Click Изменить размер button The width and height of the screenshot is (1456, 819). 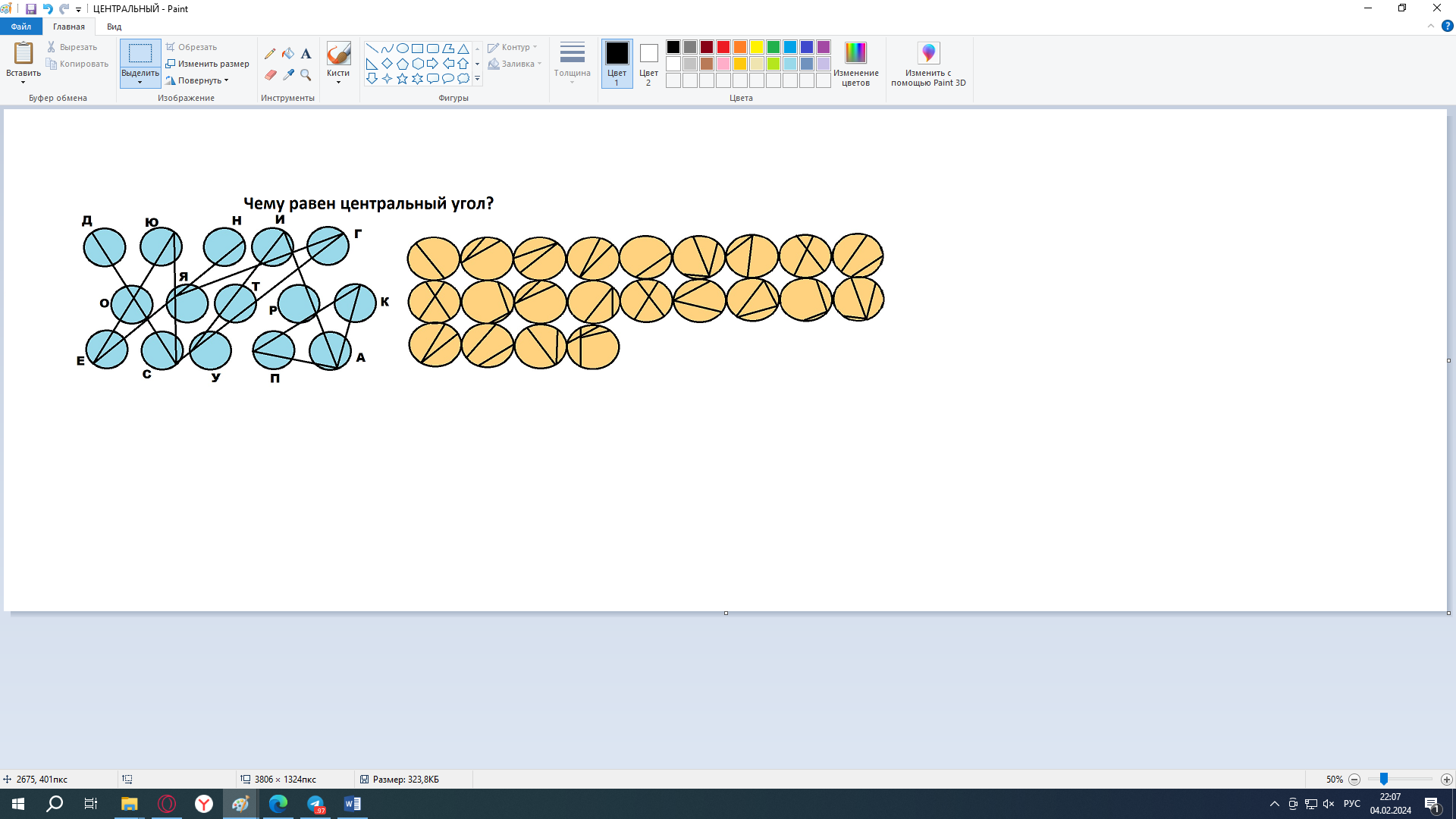click(x=208, y=64)
